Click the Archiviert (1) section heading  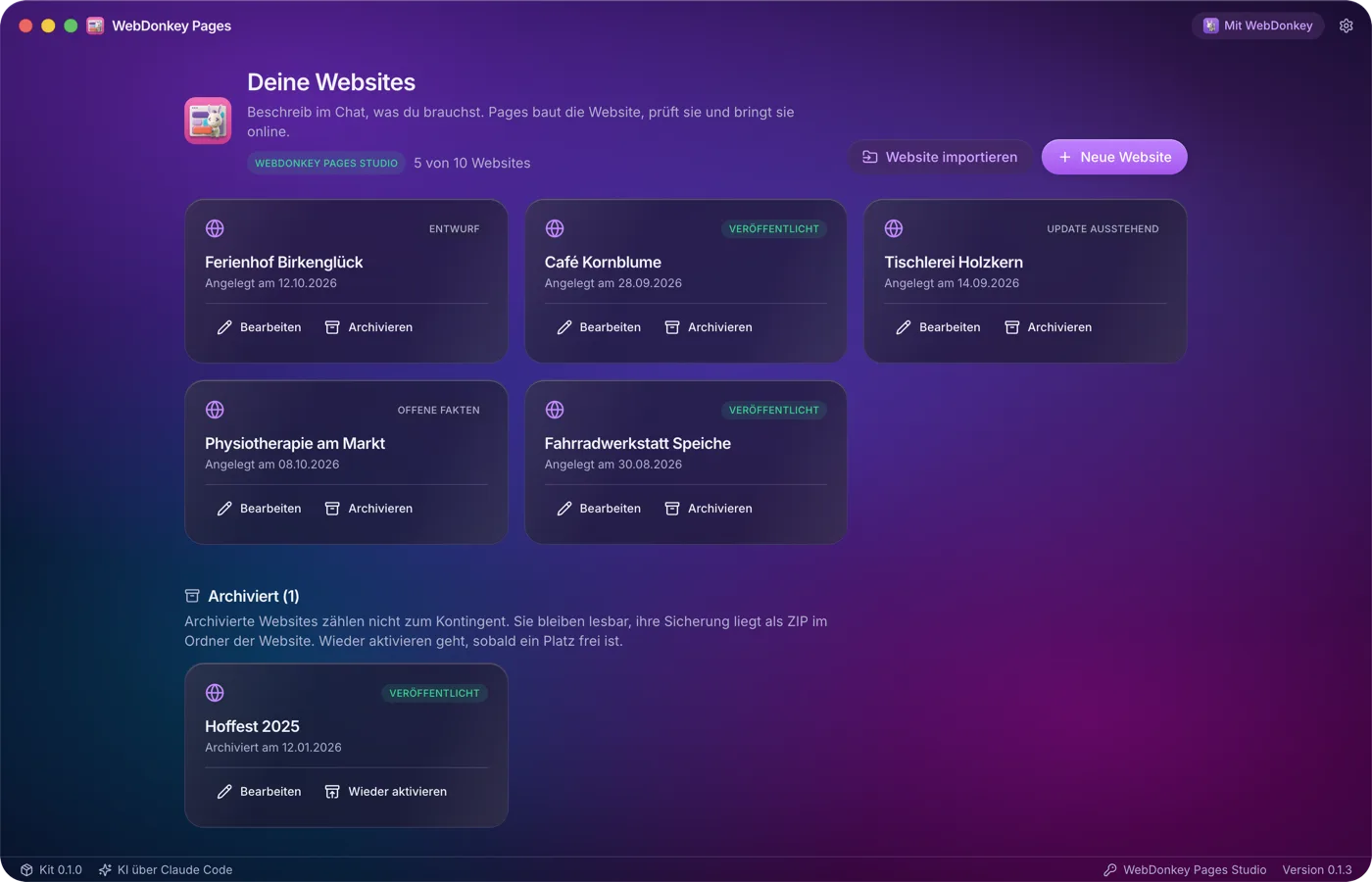pos(254,596)
